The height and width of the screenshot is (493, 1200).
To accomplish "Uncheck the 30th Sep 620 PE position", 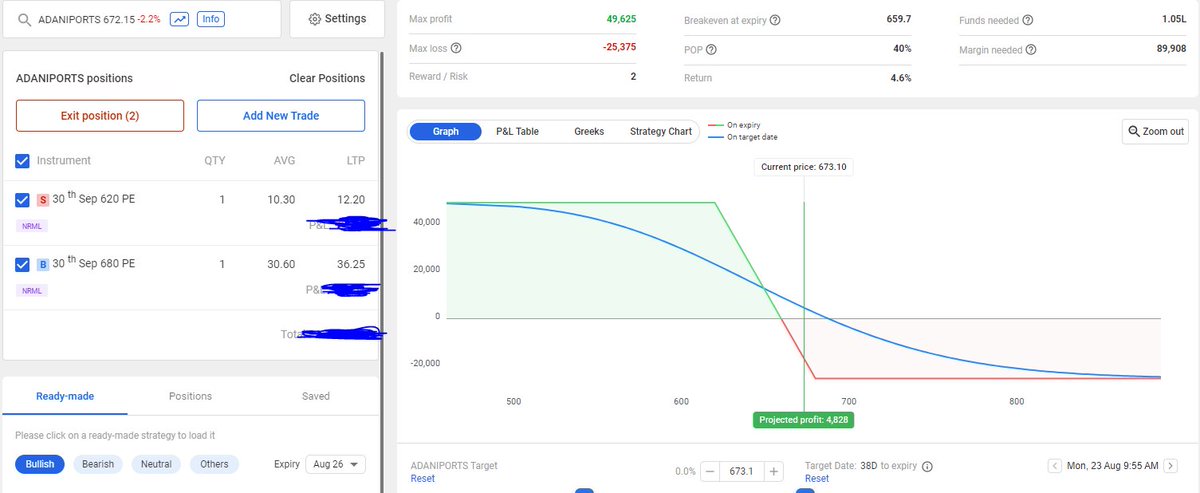I will 23,200.
